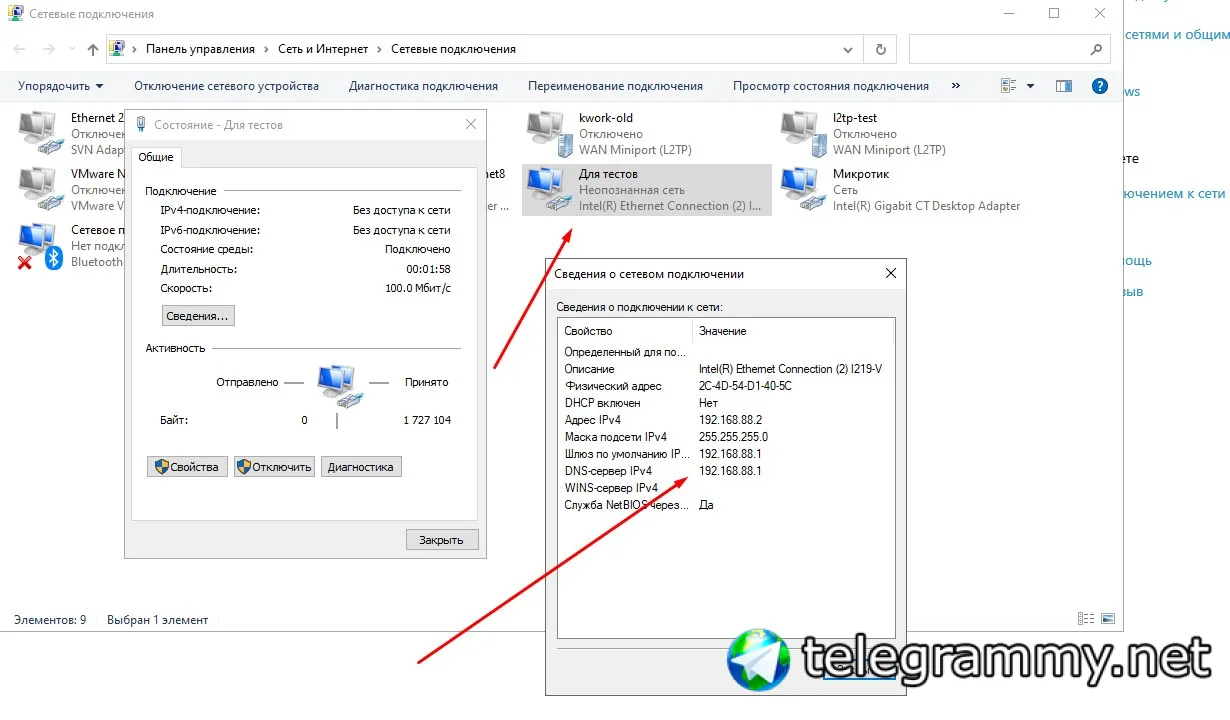Click the Отключить button
The height and width of the screenshot is (720, 1230).
274,467
